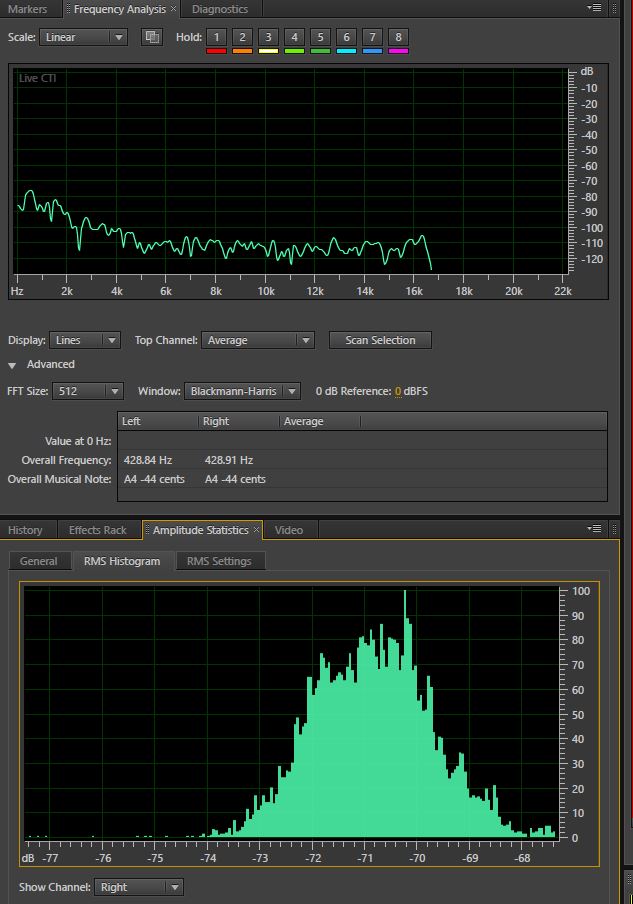Open the Scale dropdown set to Linear
This screenshot has width=633, height=904.
(83, 37)
